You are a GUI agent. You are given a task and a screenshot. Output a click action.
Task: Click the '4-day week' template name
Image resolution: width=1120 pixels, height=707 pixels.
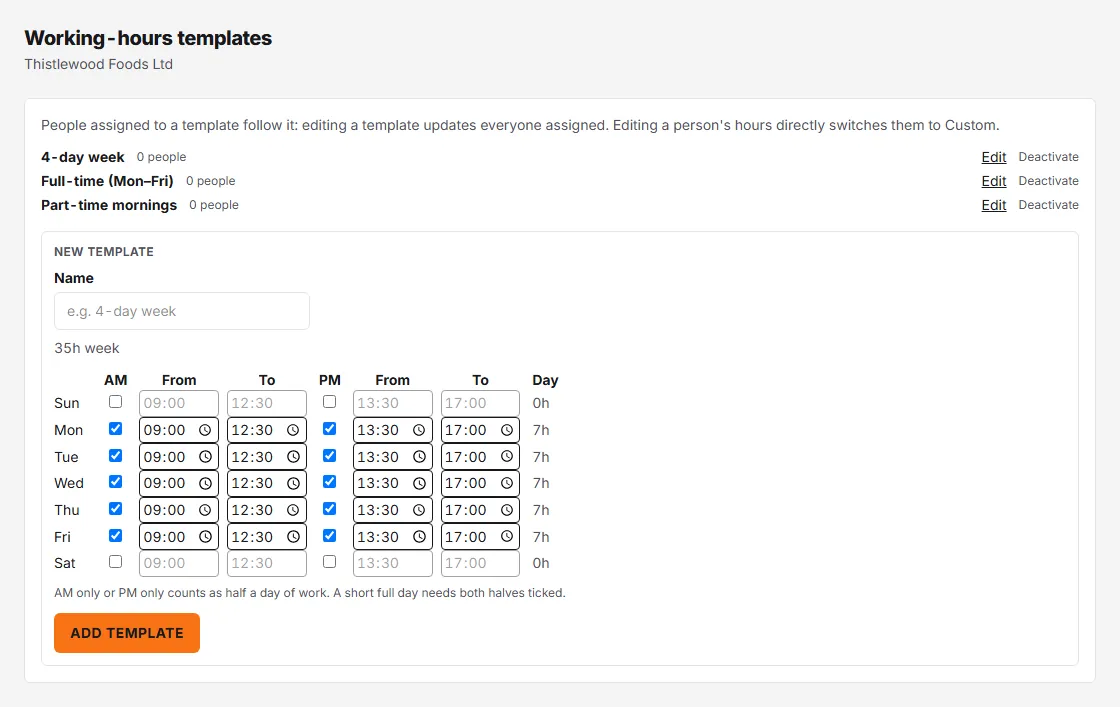83,157
